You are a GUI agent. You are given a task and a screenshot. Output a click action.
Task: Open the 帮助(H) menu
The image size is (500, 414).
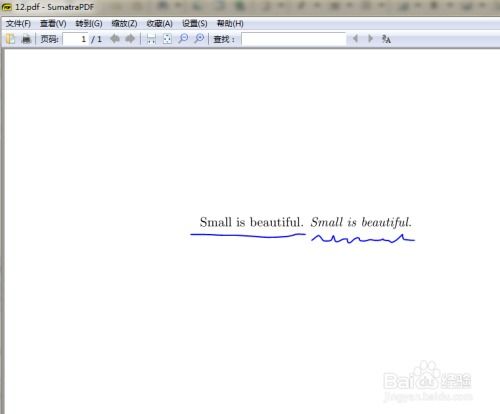(x=230, y=24)
